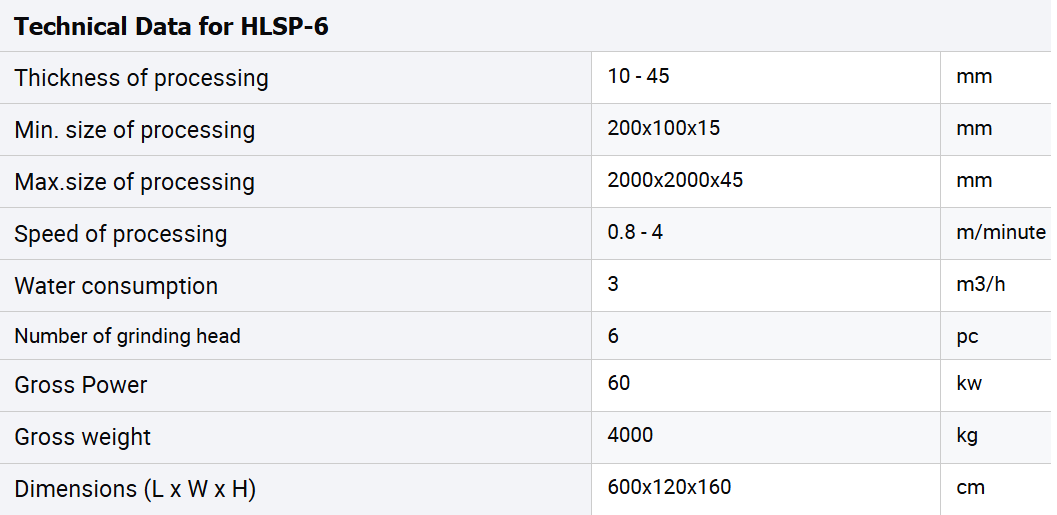Image resolution: width=1057 pixels, height=515 pixels.
Task: Click the '10 - 45' thickness value
Action: [638, 76]
